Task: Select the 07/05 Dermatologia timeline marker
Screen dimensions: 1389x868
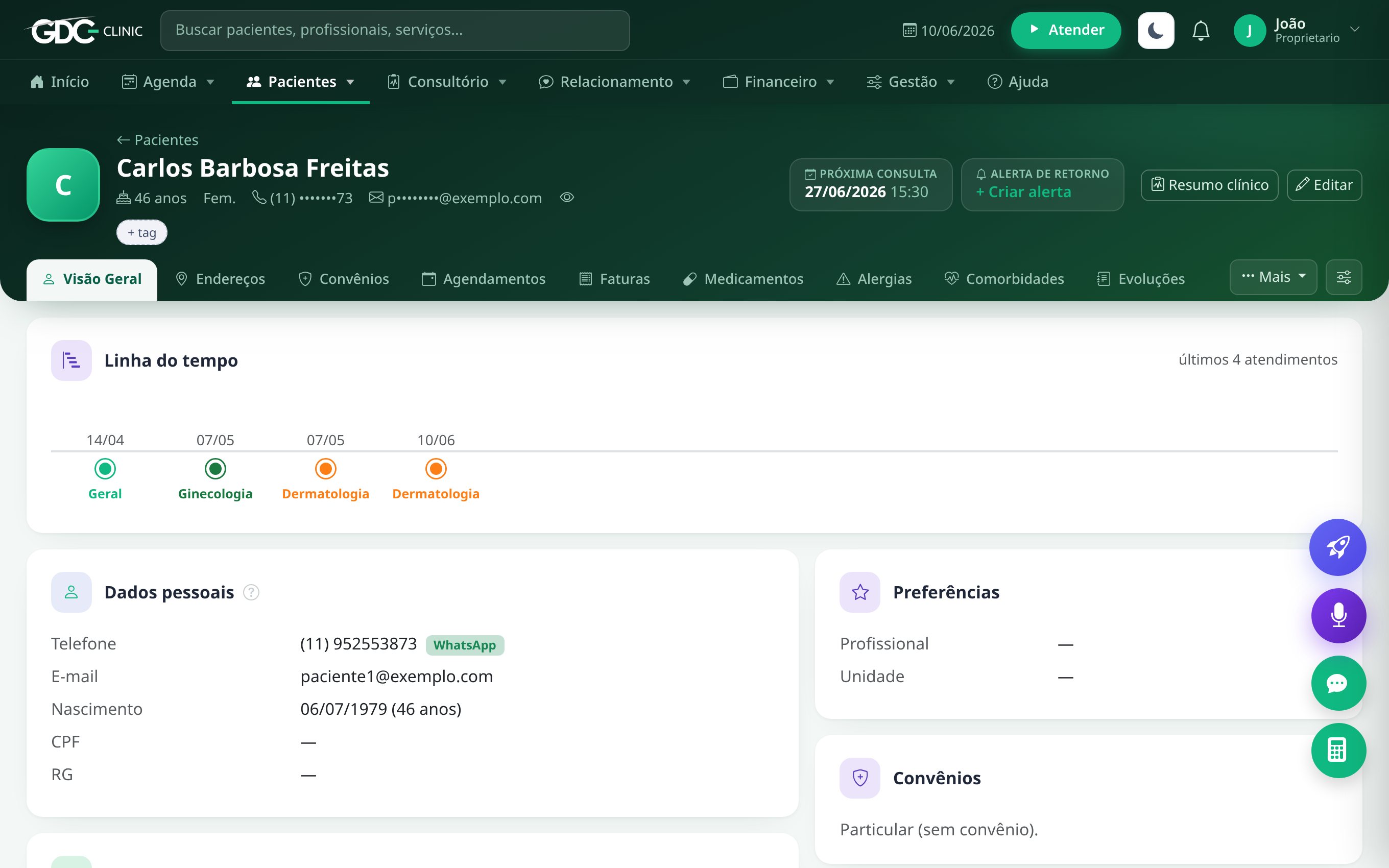Action: [x=325, y=469]
